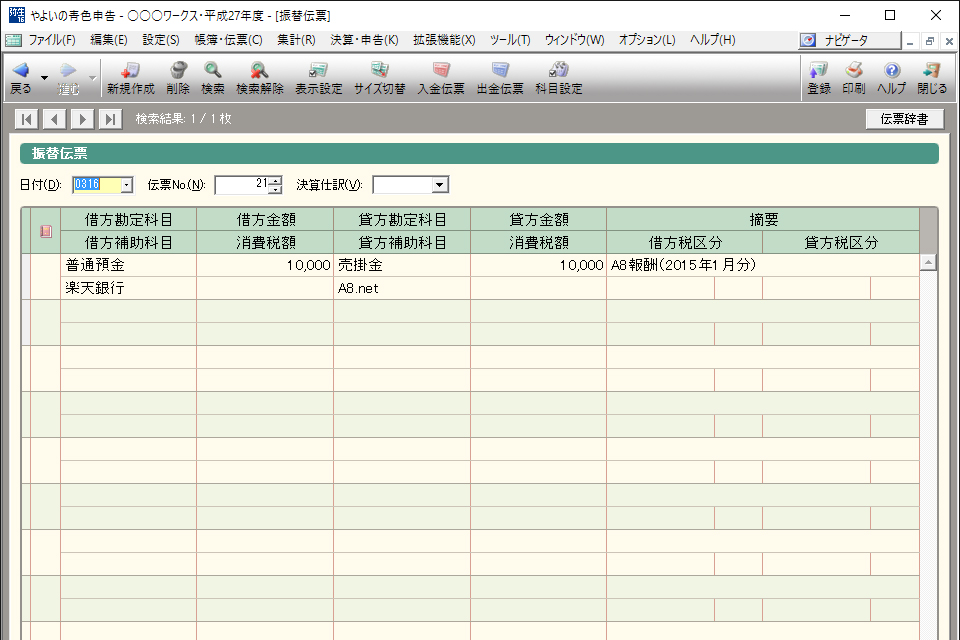Restore the inner 振替伝票 document window
This screenshot has height=640, width=960.
coord(929,41)
